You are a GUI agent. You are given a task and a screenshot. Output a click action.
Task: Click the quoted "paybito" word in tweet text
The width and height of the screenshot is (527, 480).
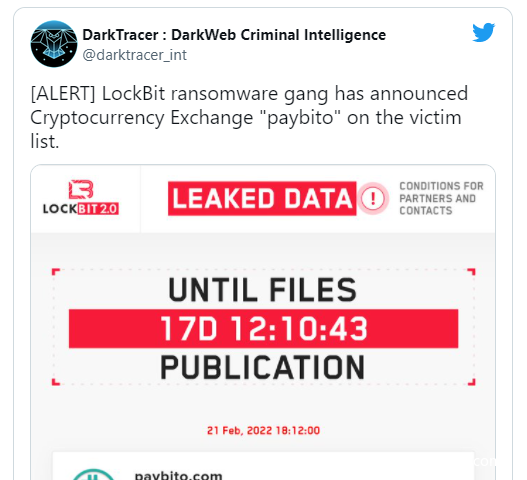point(300,118)
